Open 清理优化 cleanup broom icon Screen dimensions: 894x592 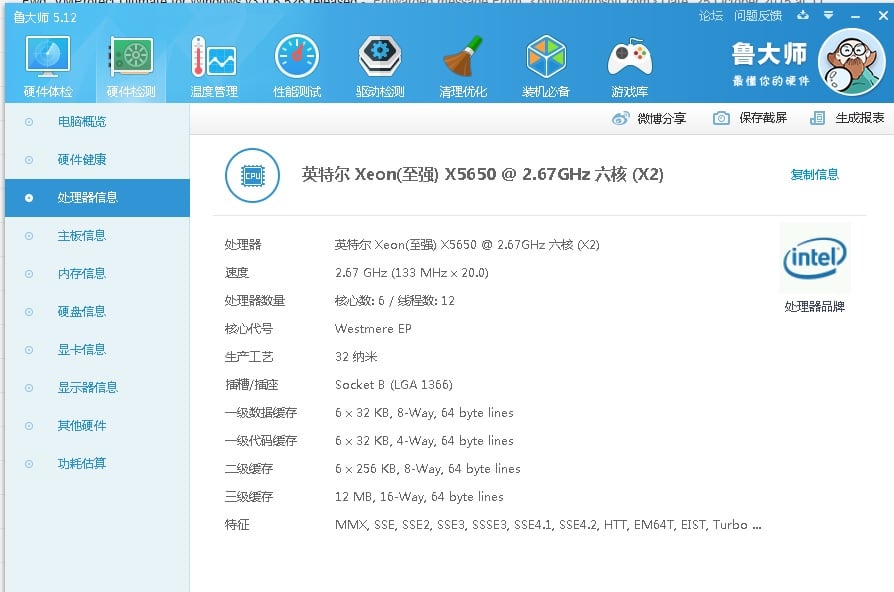click(x=463, y=56)
